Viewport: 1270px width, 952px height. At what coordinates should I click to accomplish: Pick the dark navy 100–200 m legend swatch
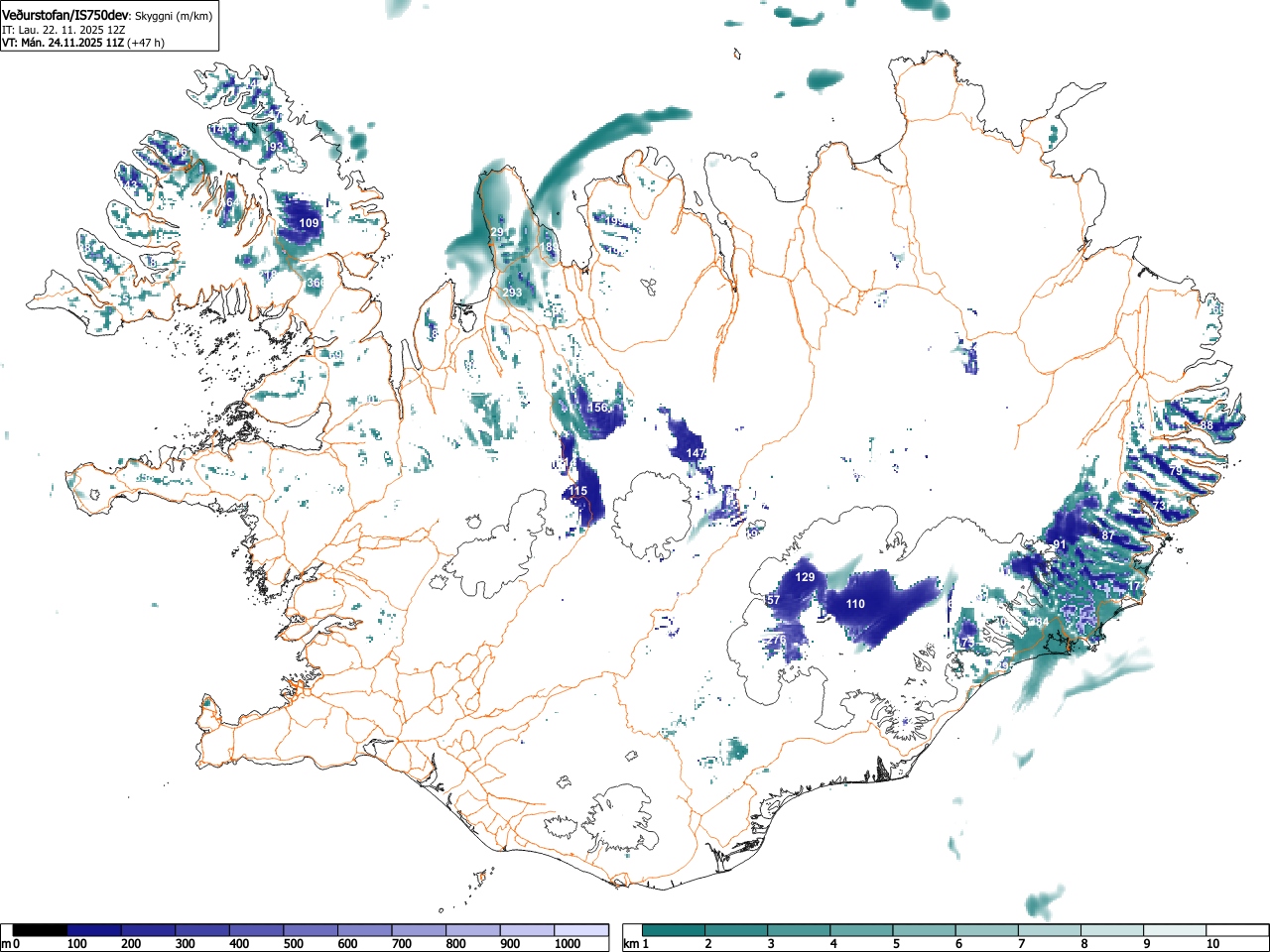click(x=94, y=930)
